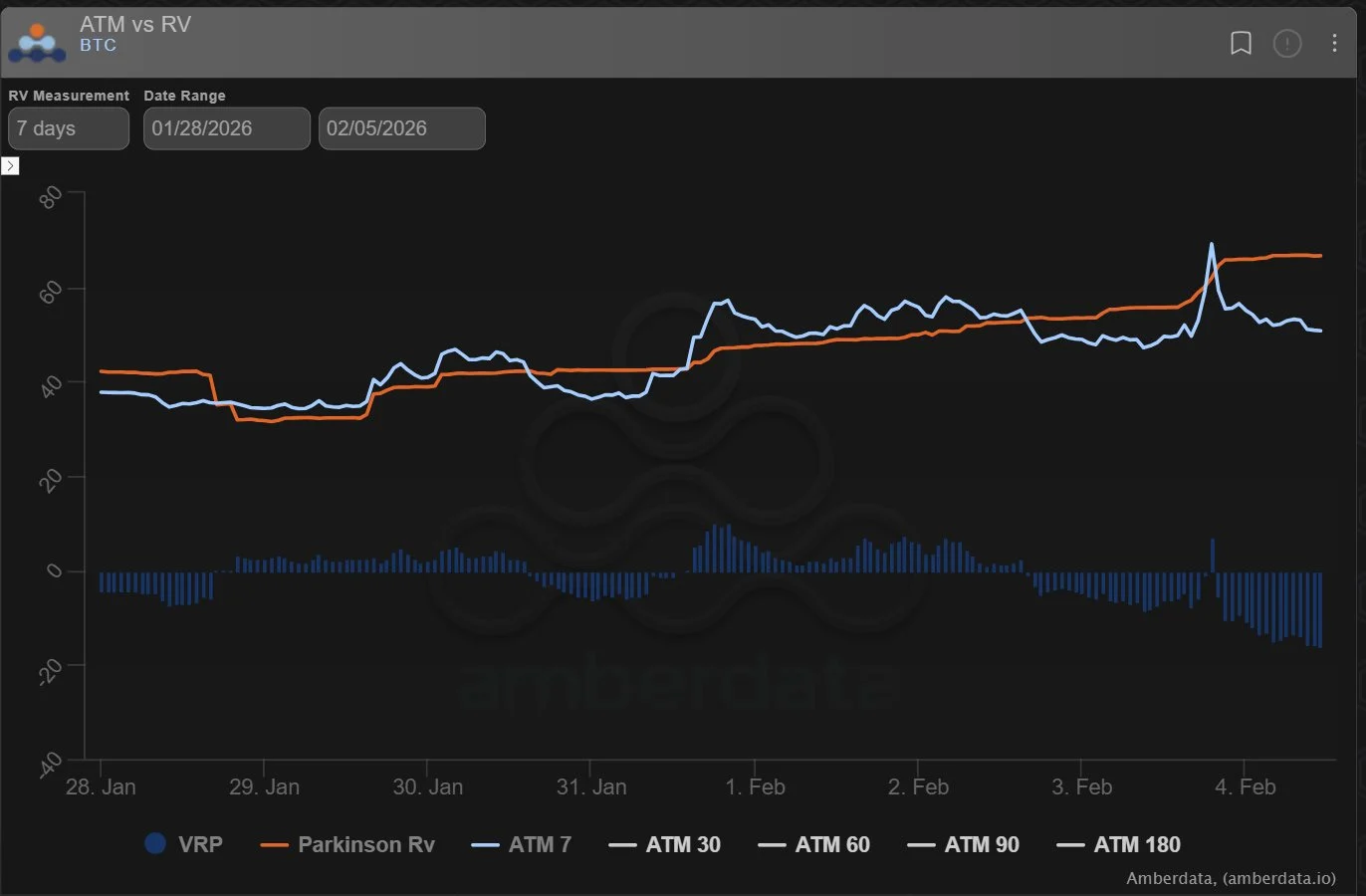1366x896 pixels.
Task: Click the end date field 02/05/2026
Action: click(402, 128)
